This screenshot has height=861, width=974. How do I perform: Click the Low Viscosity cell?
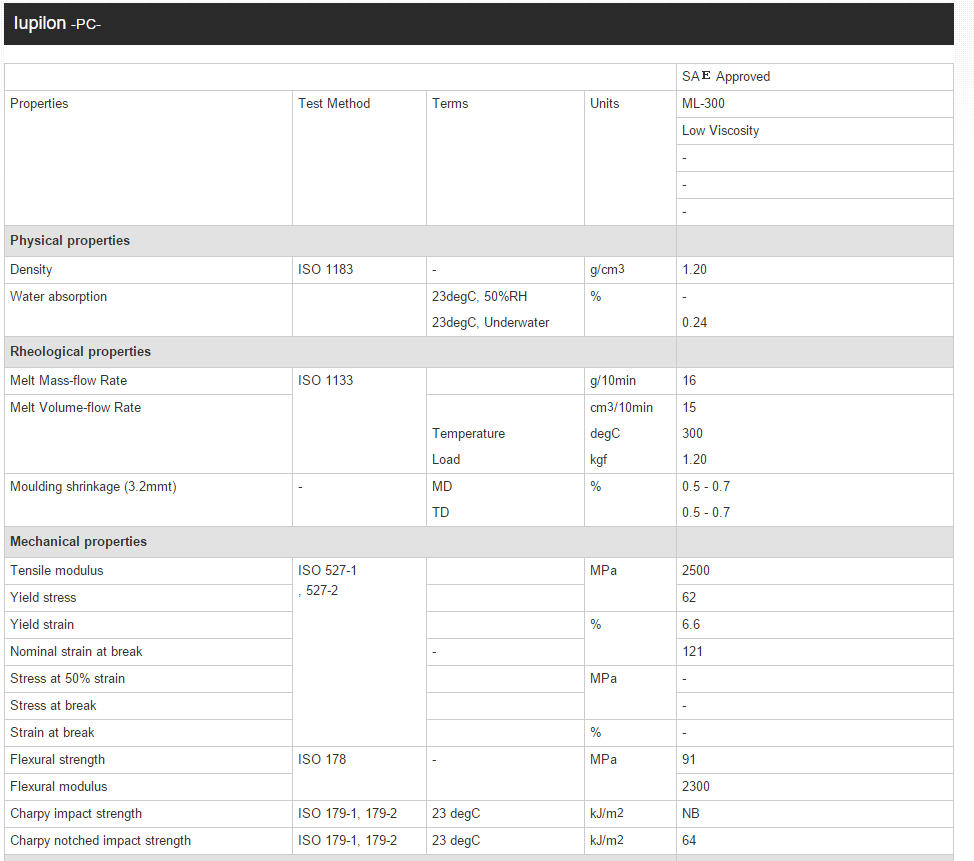pyautogui.click(x=720, y=131)
